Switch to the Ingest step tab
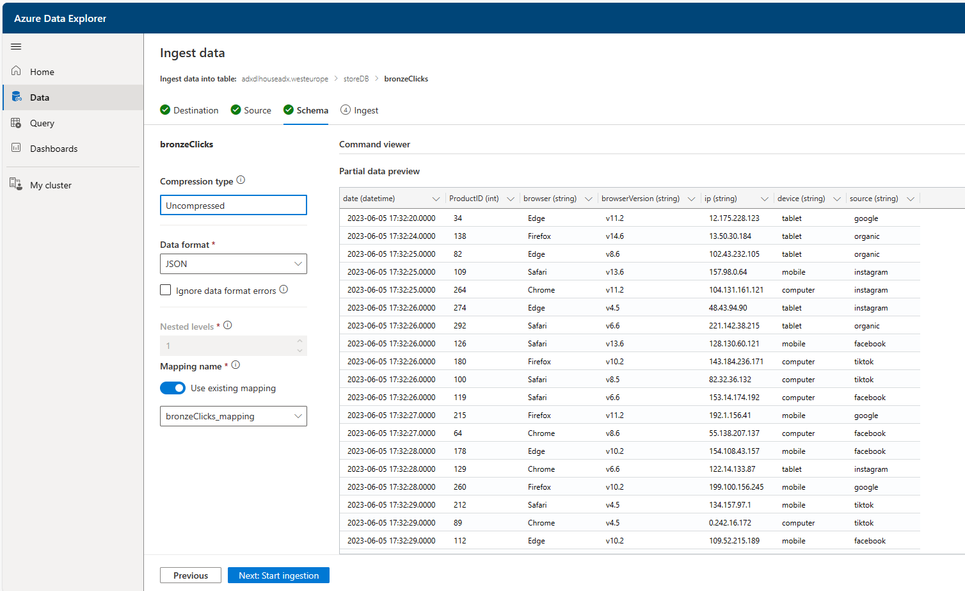The height and width of the screenshot is (591, 965). [x=359, y=110]
